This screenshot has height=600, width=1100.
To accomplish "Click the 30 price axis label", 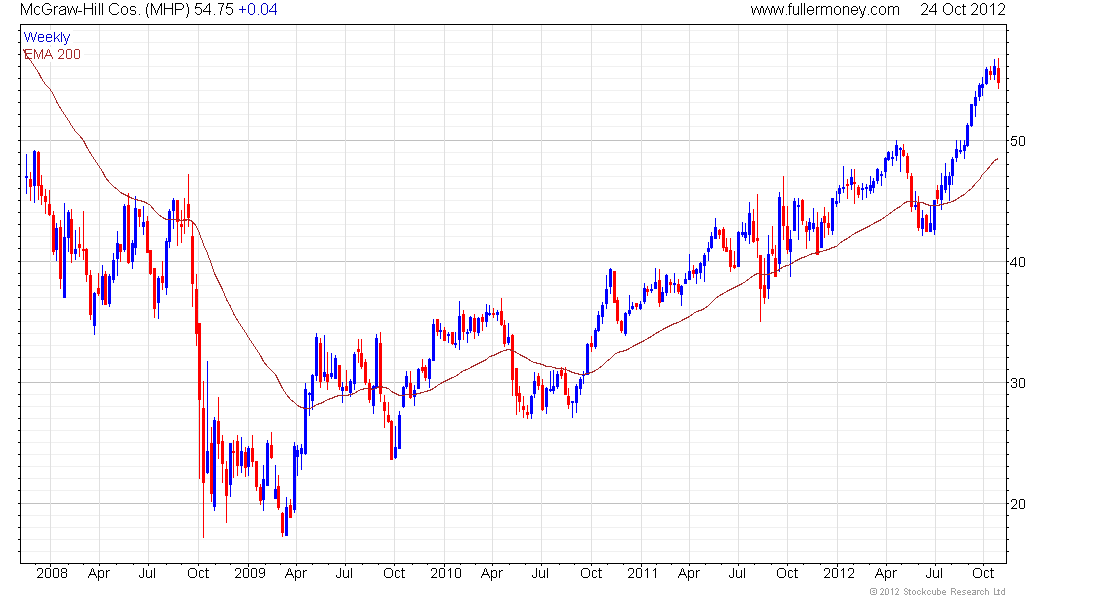I will pos(1017,383).
